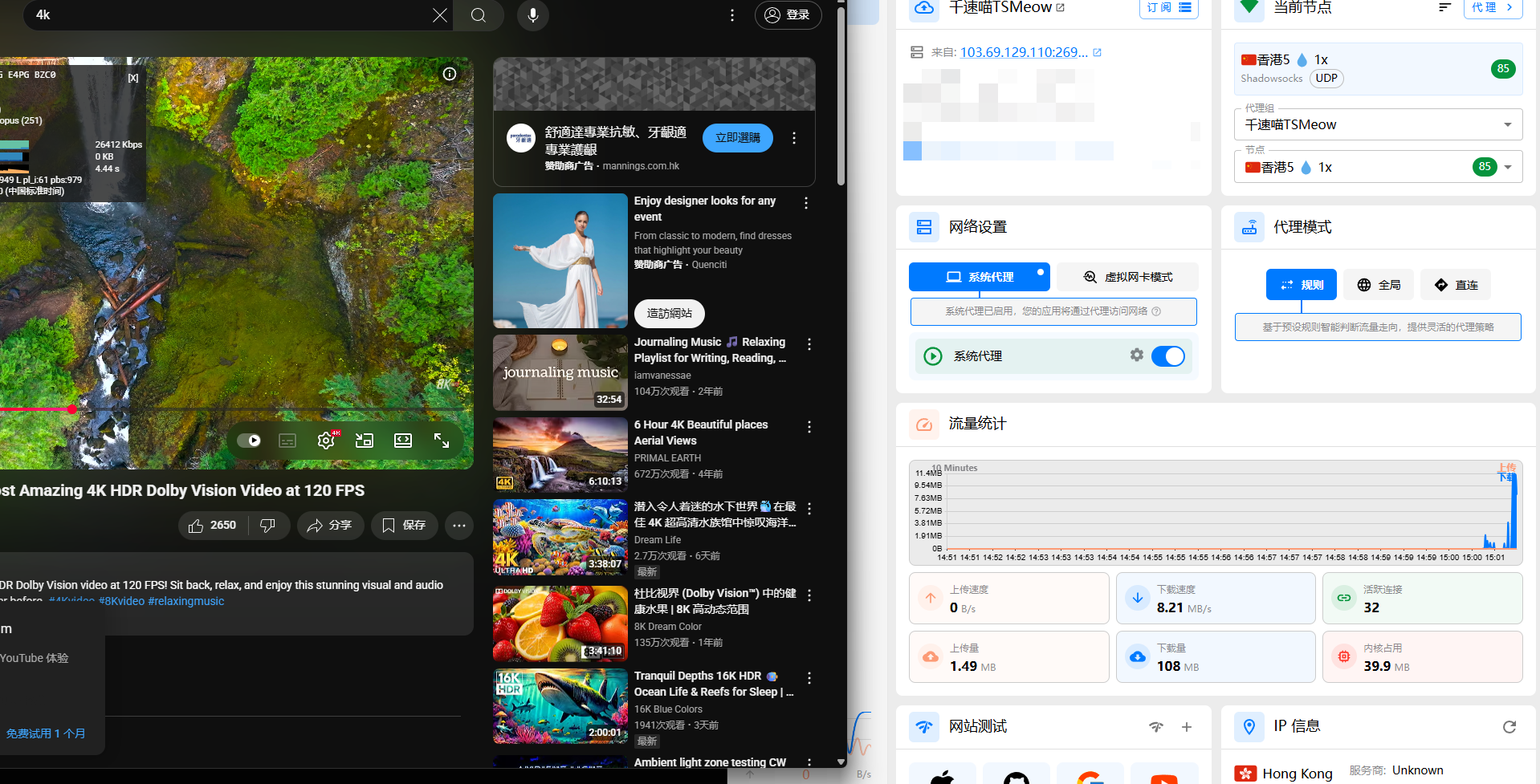1540x784 pixels.
Task: Open YouTube settings three-dot menu near login
Action: (x=732, y=15)
